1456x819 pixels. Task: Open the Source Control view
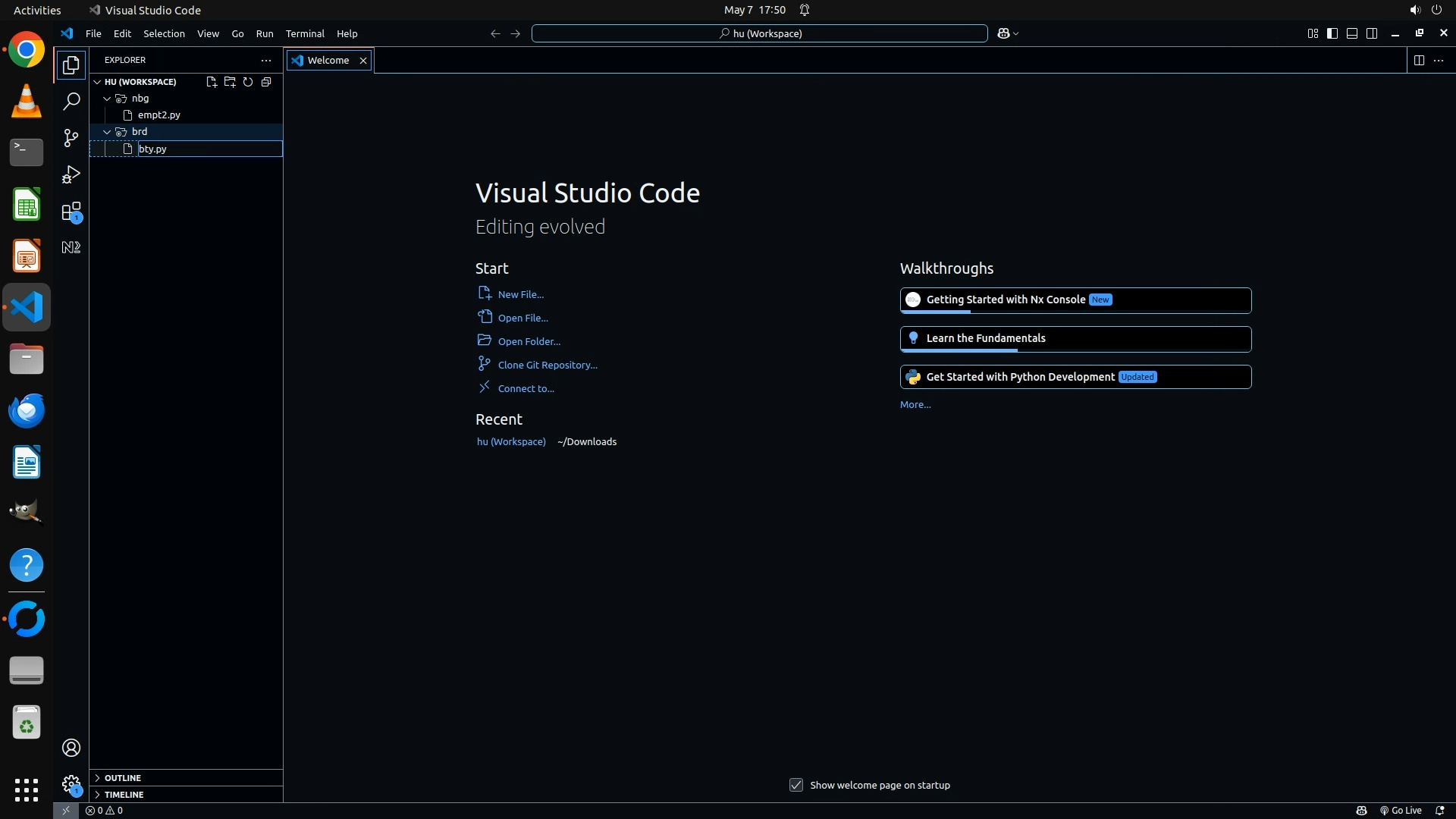[x=71, y=138]
